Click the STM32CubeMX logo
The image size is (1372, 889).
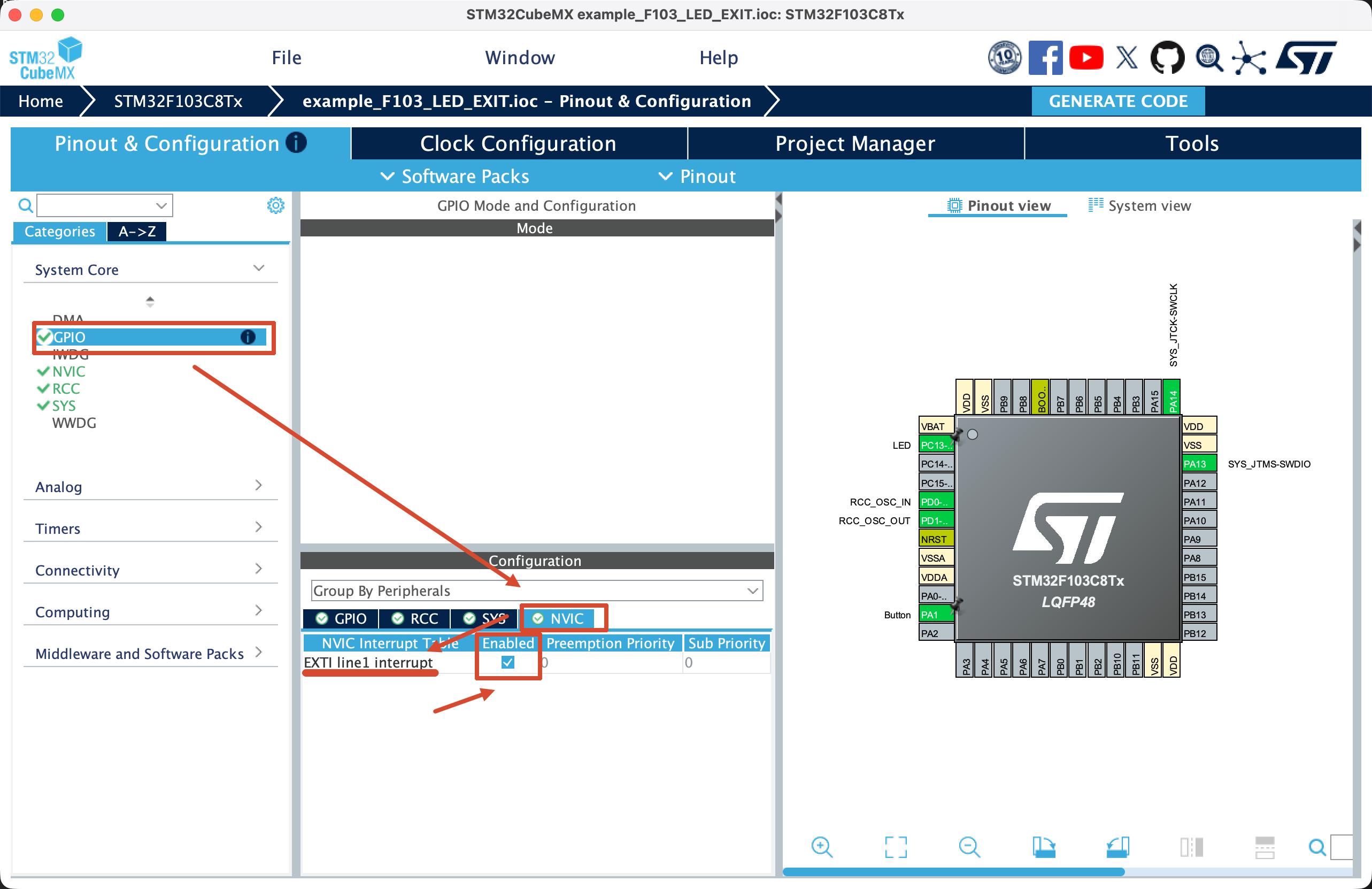coord(45,58)
